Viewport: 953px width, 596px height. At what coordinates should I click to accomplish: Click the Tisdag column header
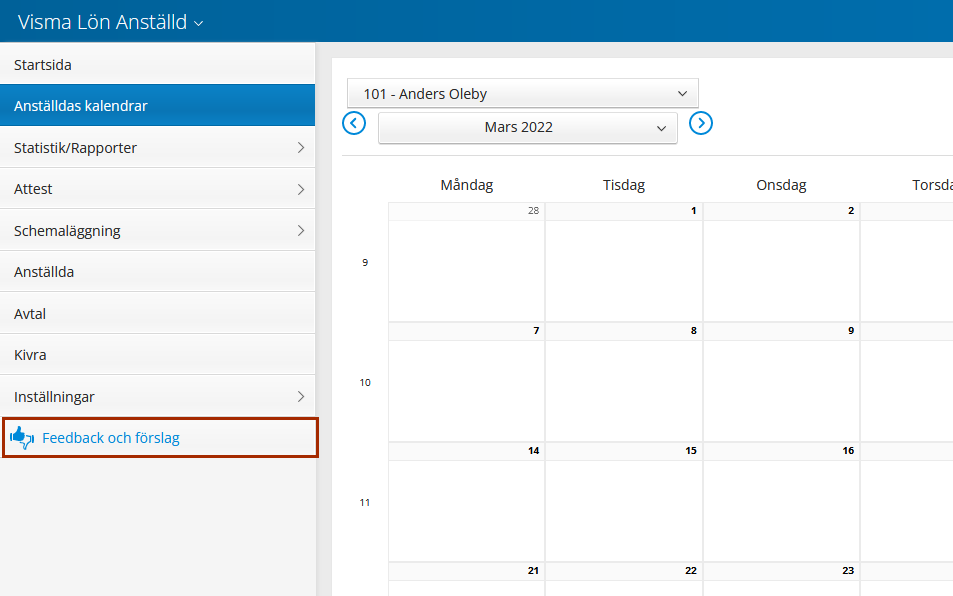[x=624, y=185]
